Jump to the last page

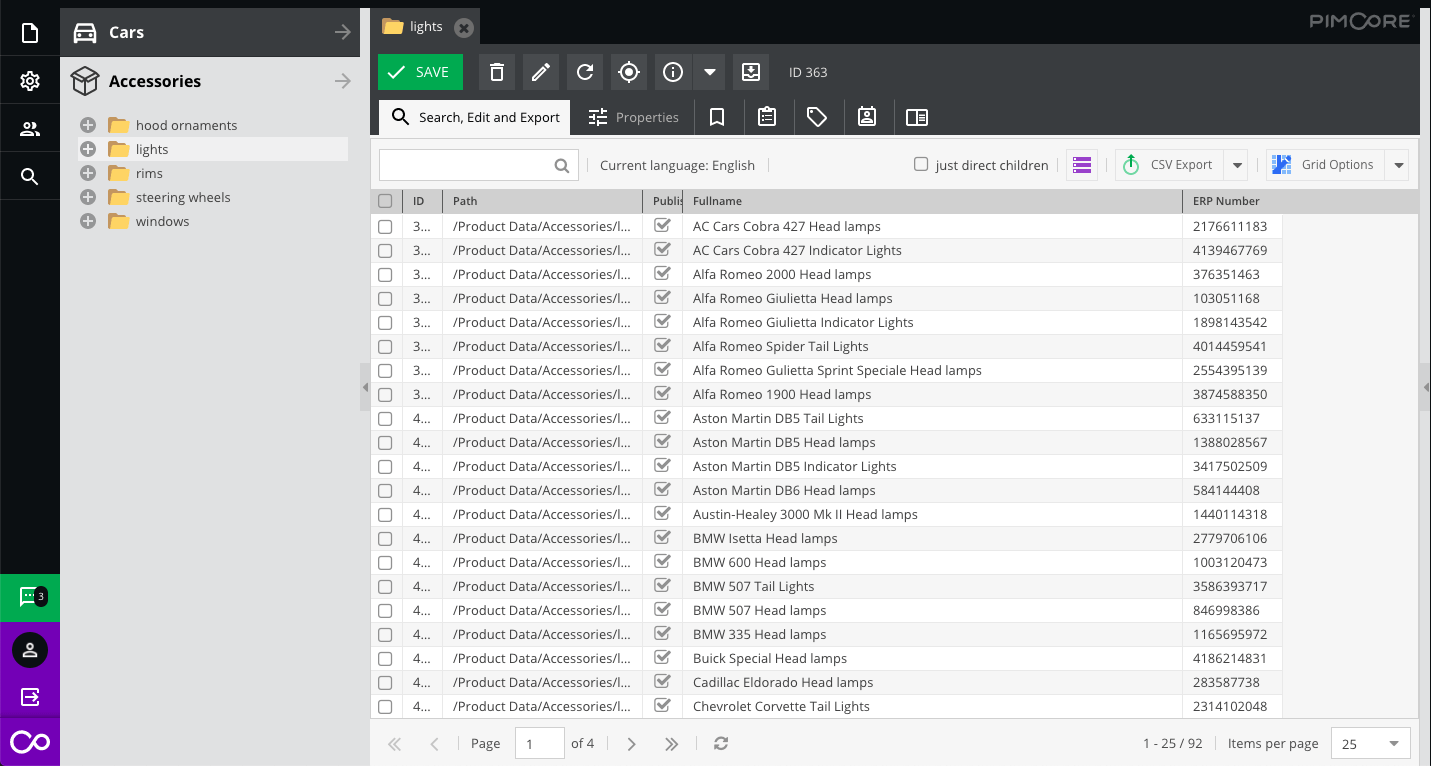pyautogui.click(x=671, y=743)
